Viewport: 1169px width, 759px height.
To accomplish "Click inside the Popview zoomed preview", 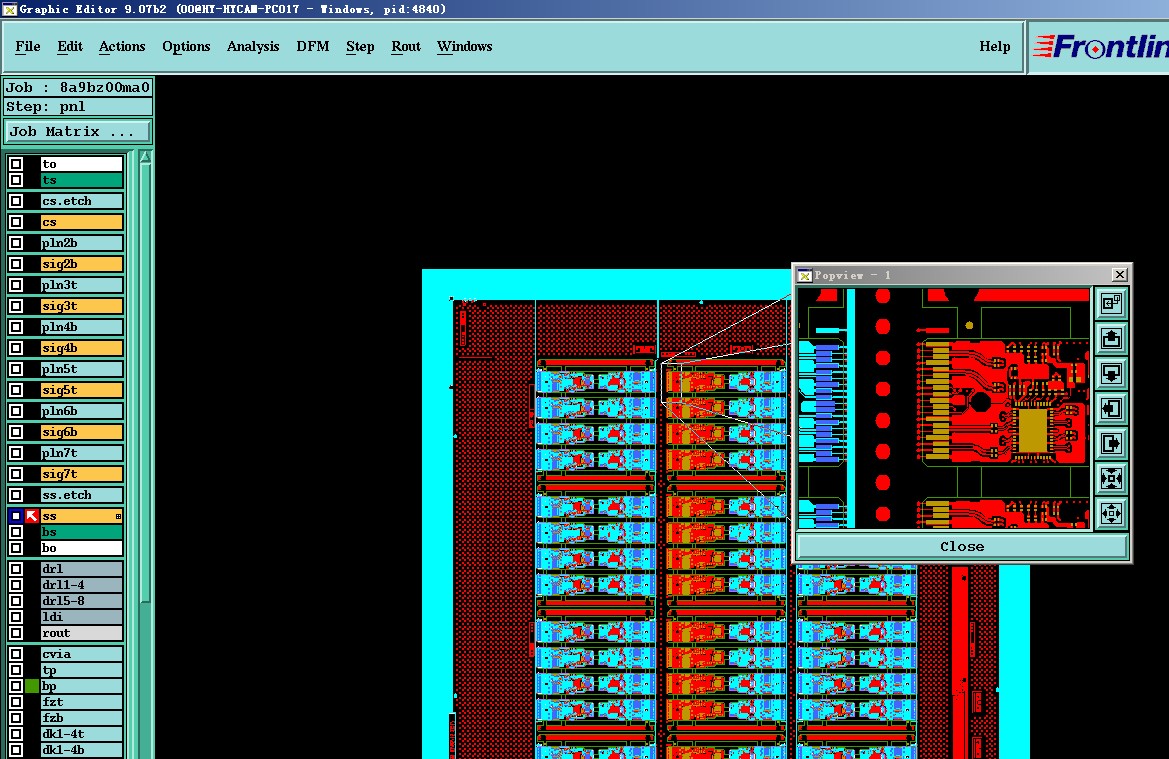I will tap(943, 409).
